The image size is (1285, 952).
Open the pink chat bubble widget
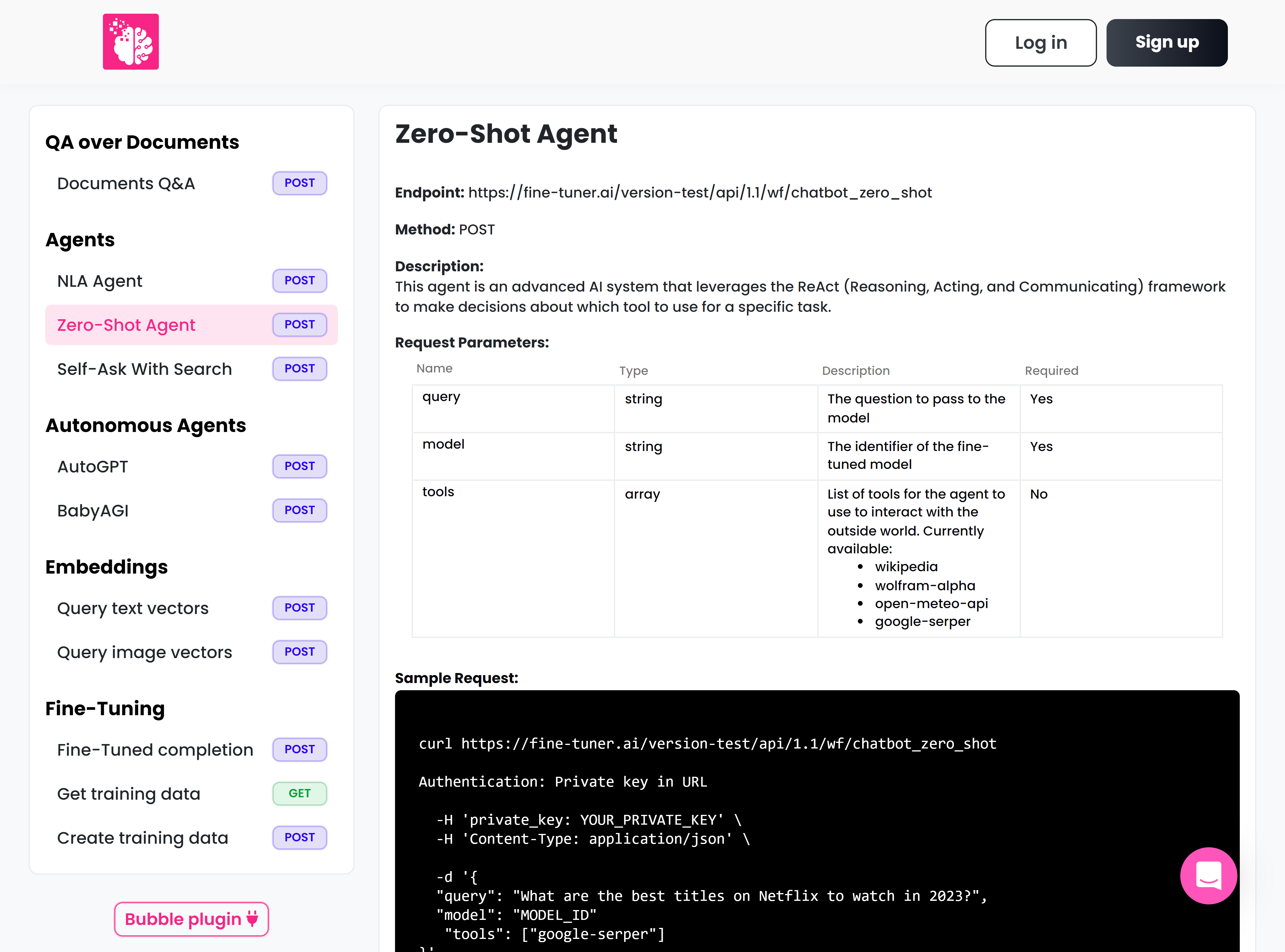[1208, 875]
